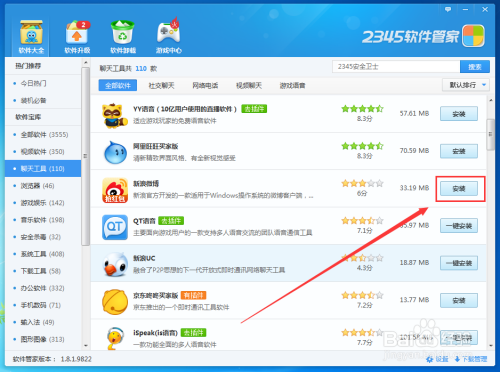Select 图形图像 (313) category

tap(43, 339)
